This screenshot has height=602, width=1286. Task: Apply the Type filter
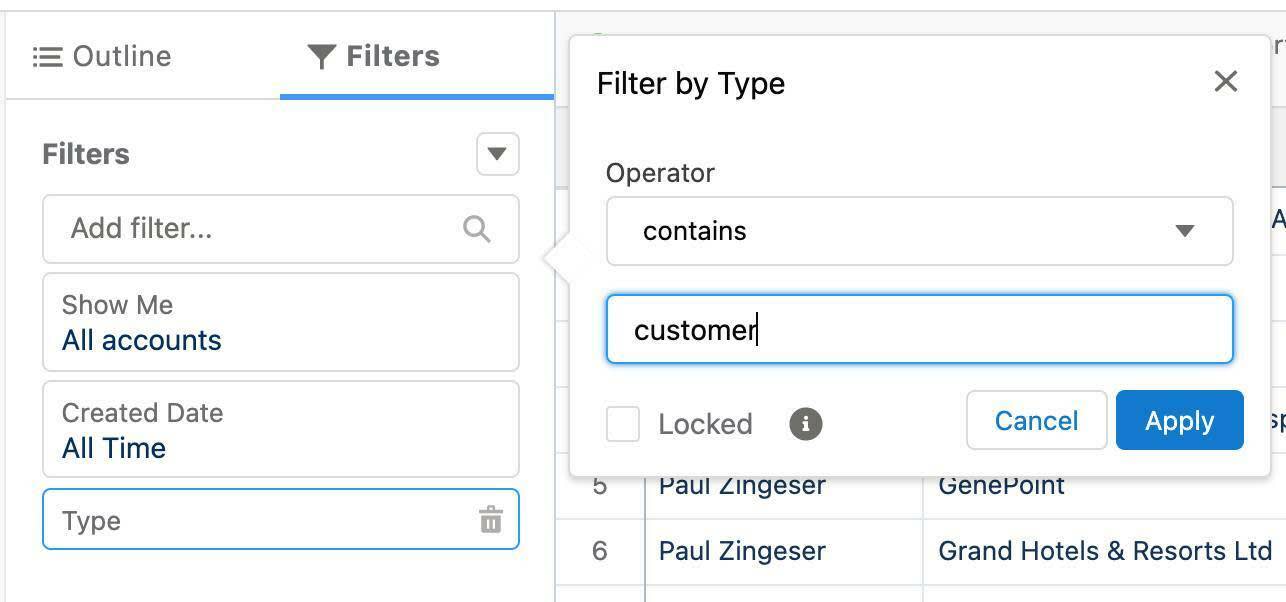(1179, 420)
